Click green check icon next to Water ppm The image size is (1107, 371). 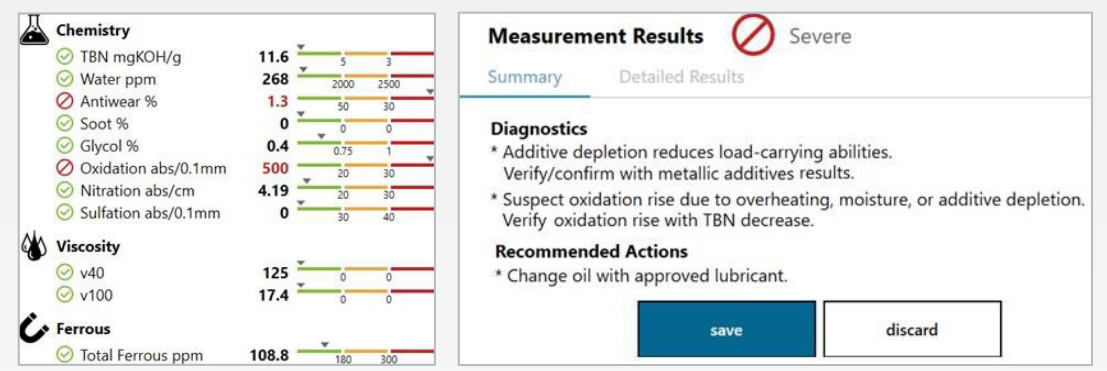coord(66,79)
